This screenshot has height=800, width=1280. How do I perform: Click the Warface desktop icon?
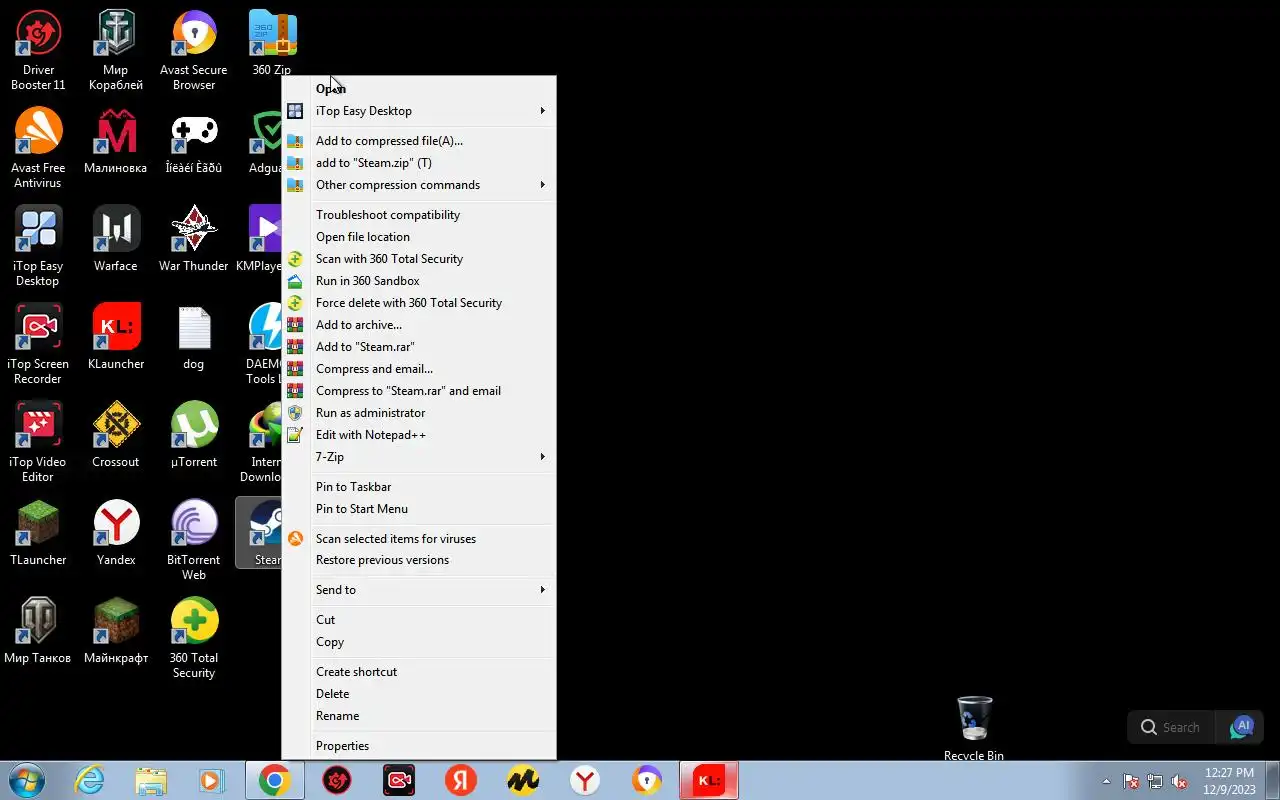click(116, 239)
